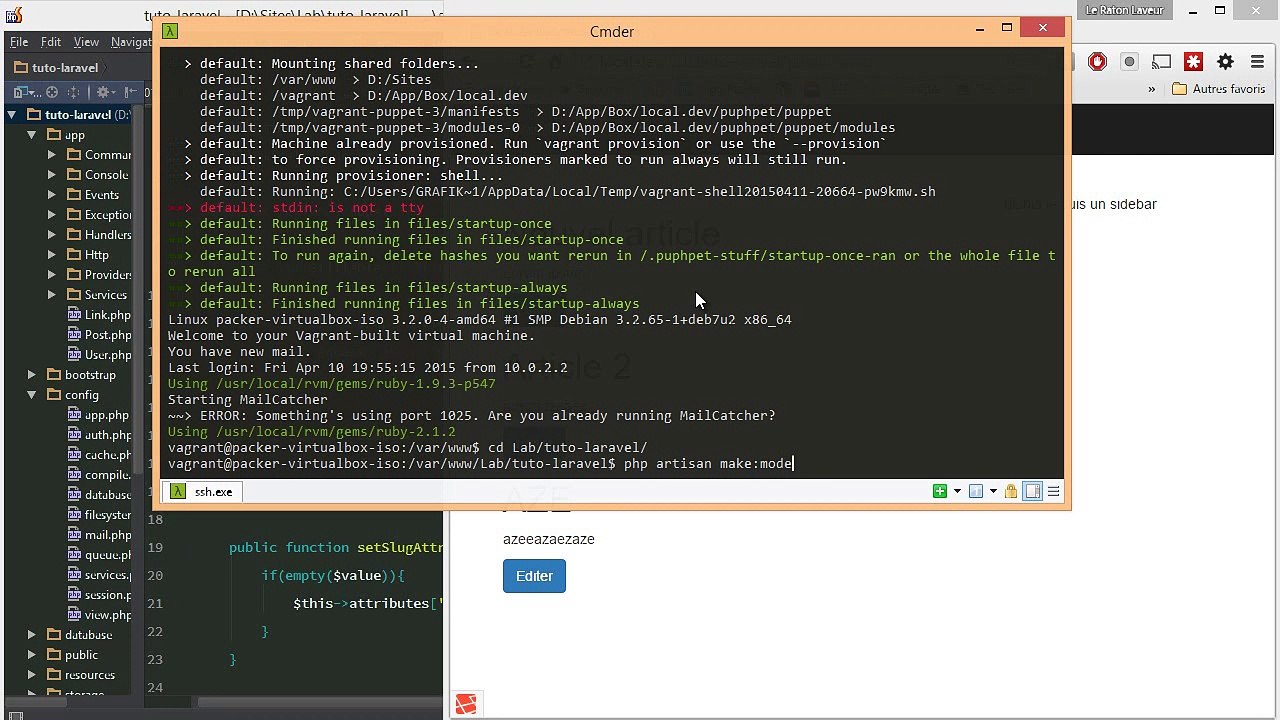Collapse the config folder
Viewport: 1280px width, 720px height.
pos(32,395)
